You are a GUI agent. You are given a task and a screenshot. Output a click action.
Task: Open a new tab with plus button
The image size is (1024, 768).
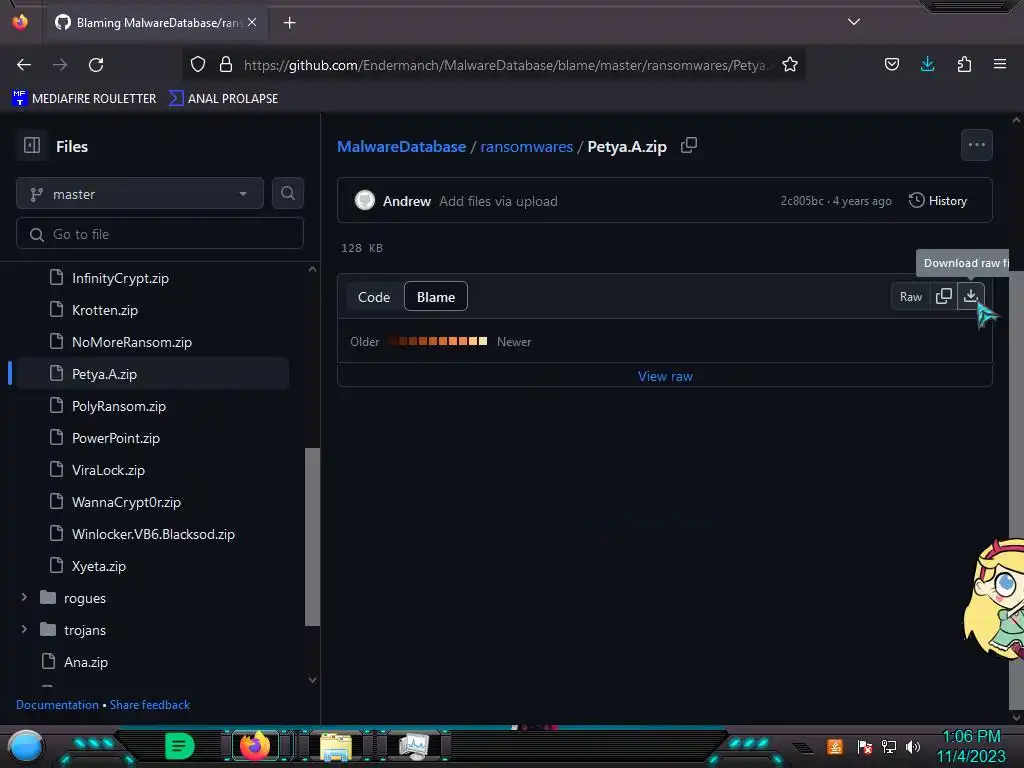289,23
